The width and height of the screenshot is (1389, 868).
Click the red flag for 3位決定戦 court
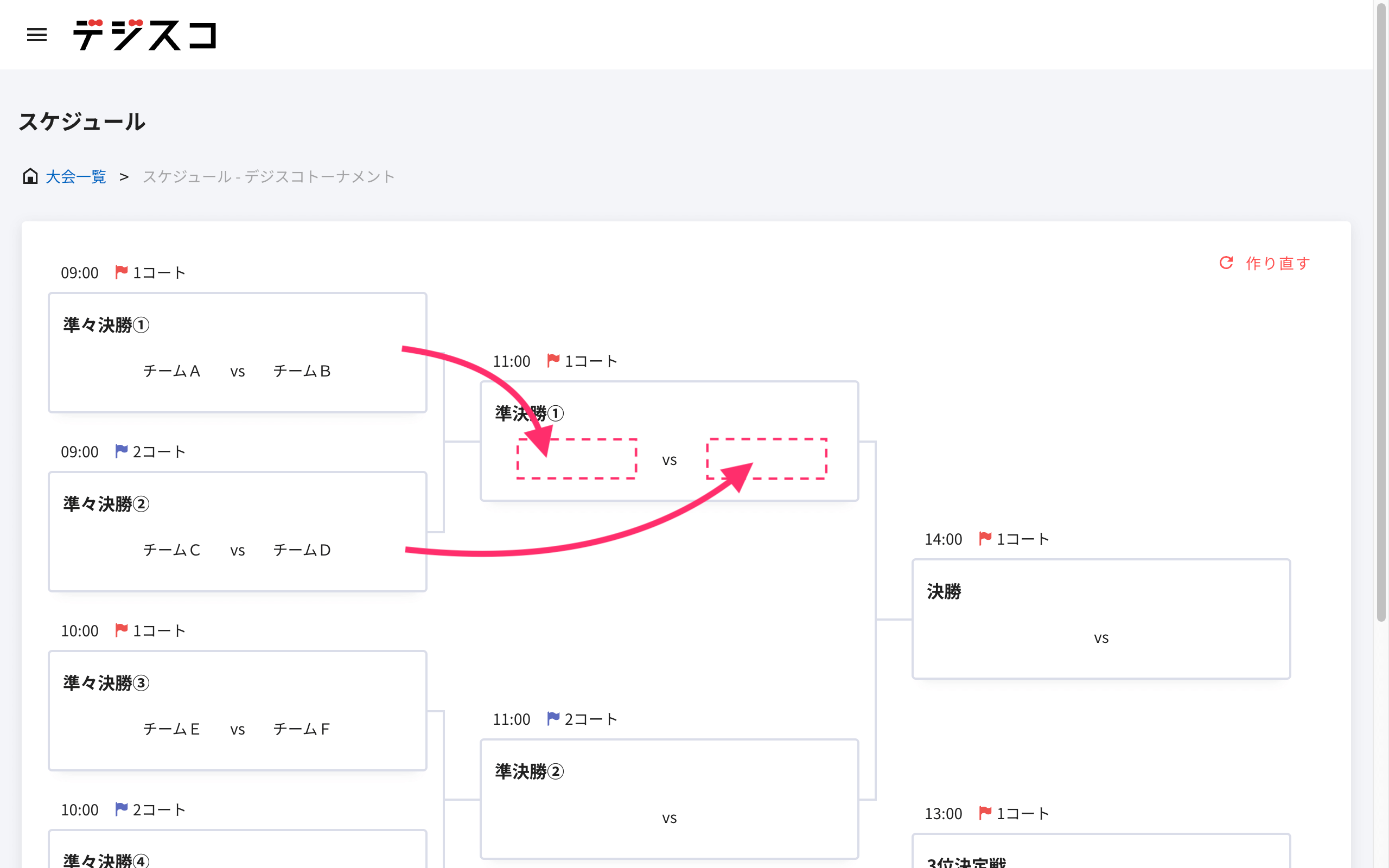[x=985, y=813]
